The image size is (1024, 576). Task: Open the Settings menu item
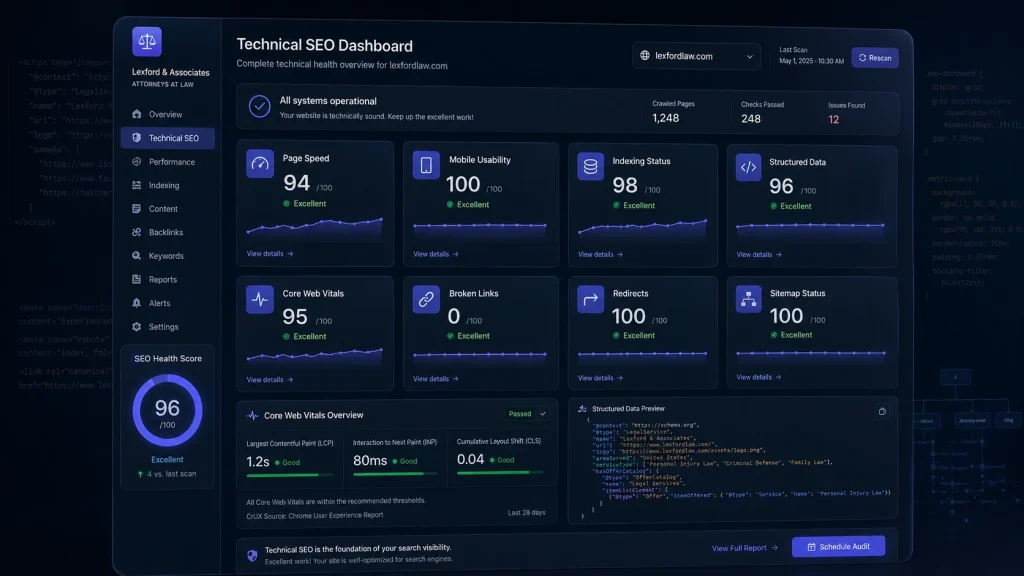(167, 327)
